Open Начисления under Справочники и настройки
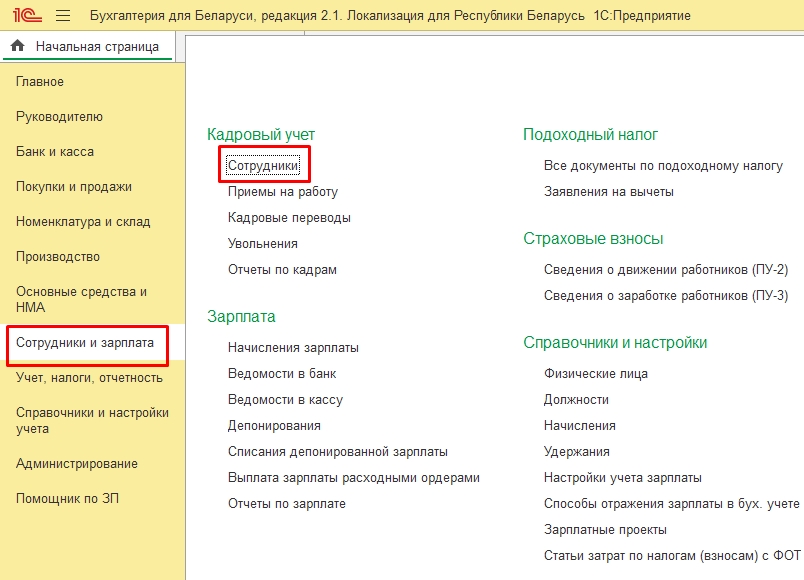This screenshot has width=804, height=580. (580, 426)
